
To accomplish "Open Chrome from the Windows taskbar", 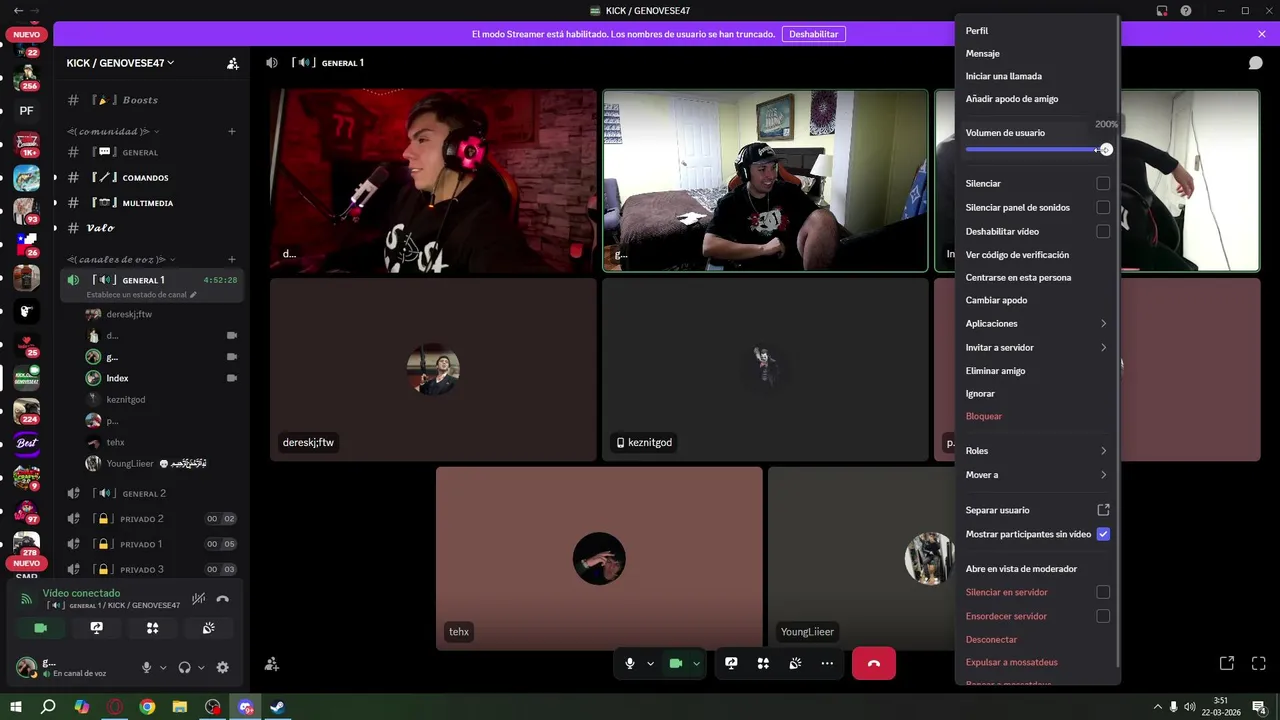I will point(147,707).
